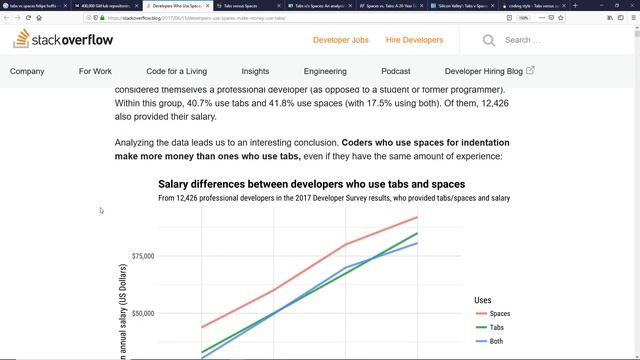Click bold text 'Coders who use spaces for indentation'

[x=425, y=142]
